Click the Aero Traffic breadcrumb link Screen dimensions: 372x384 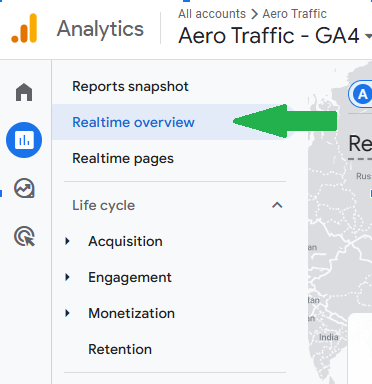[295, 14]
